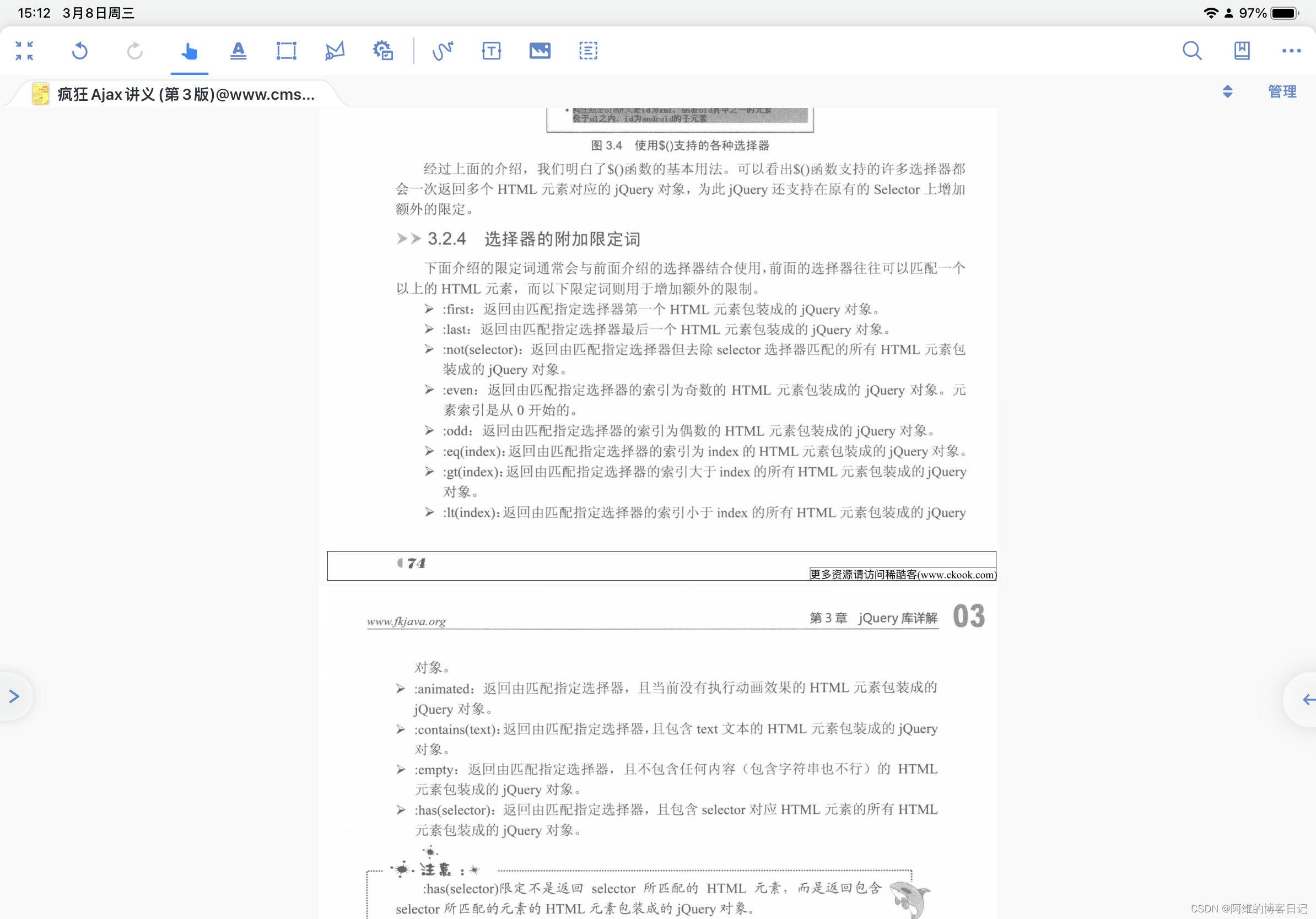Click the up/down sort arrows
This screenshot has height=919, width=1316.
tap(1227, 91)
